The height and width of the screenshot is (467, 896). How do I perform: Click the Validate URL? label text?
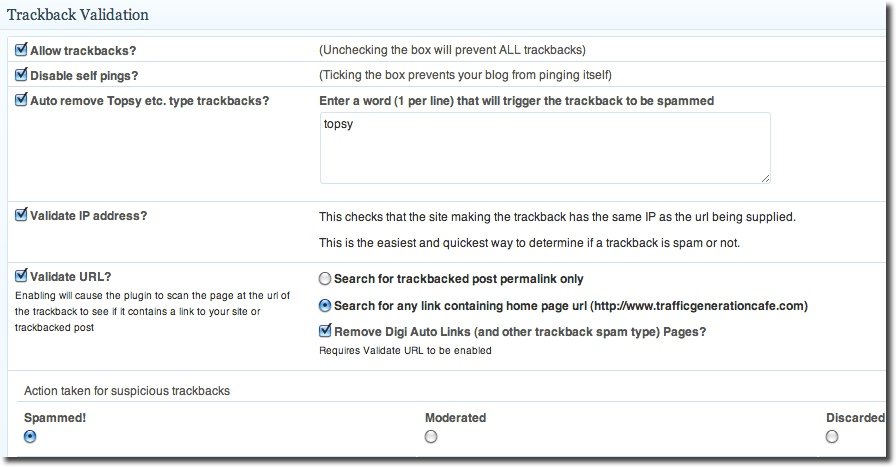pyautogui.click(x=73, y=277)
